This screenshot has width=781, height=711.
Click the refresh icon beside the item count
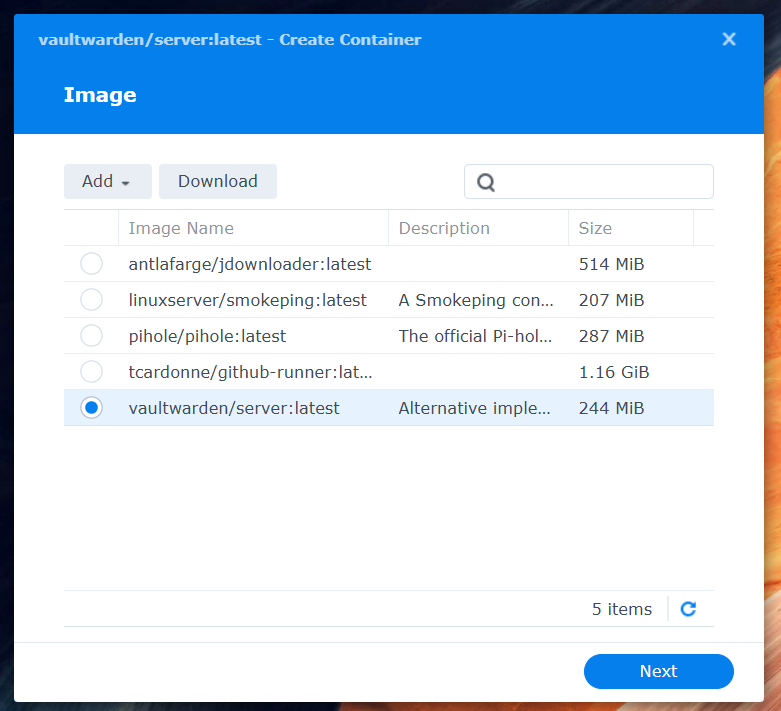point(688,609)
